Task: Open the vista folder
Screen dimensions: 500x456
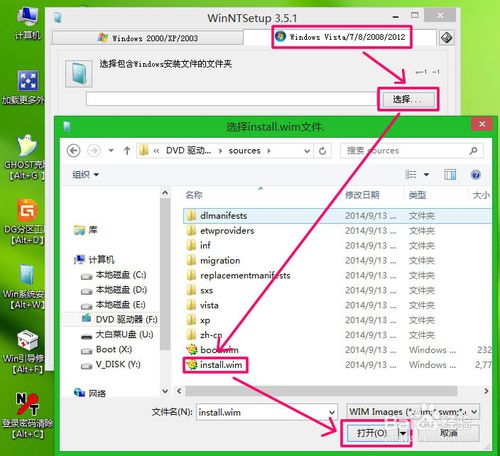Action: pyautogui.click(x=203, y=305)
